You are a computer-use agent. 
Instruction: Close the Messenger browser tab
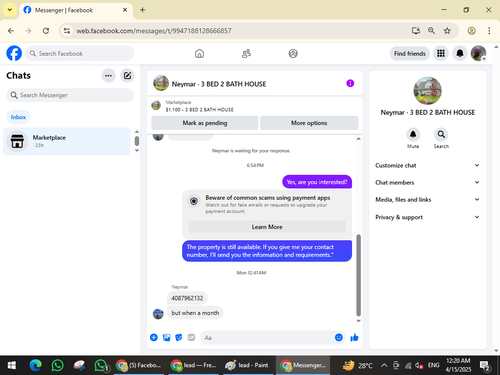click(x=125, y=10)
